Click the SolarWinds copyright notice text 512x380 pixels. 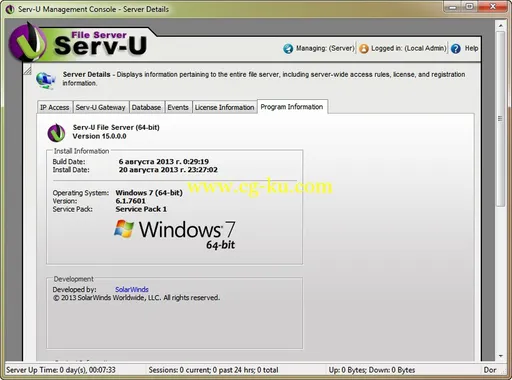click(136, 298)
